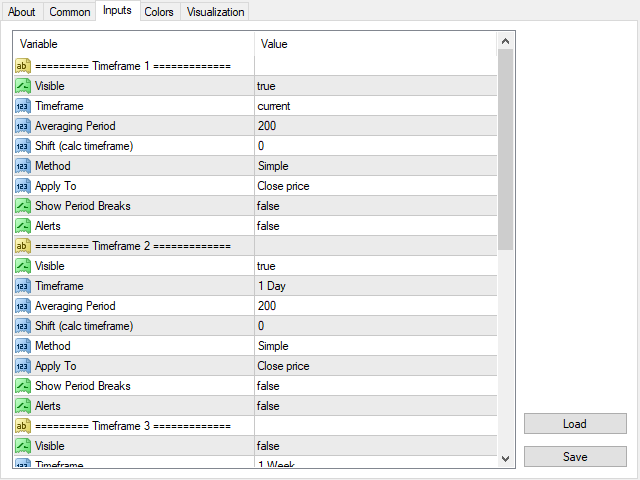Click Averaging Period icon under Timeframe 1

tap(23, 126)
